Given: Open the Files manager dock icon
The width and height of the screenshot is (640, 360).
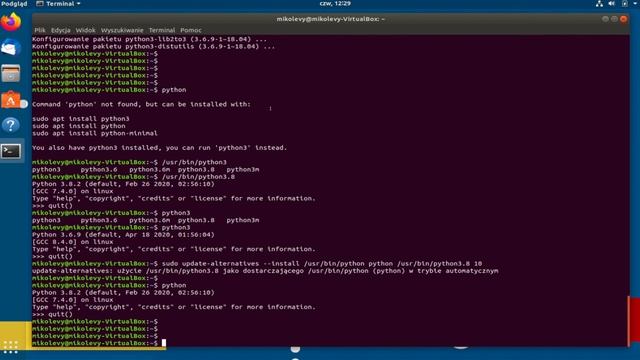Looking at the screenshot, I should (x=11, y=73).
